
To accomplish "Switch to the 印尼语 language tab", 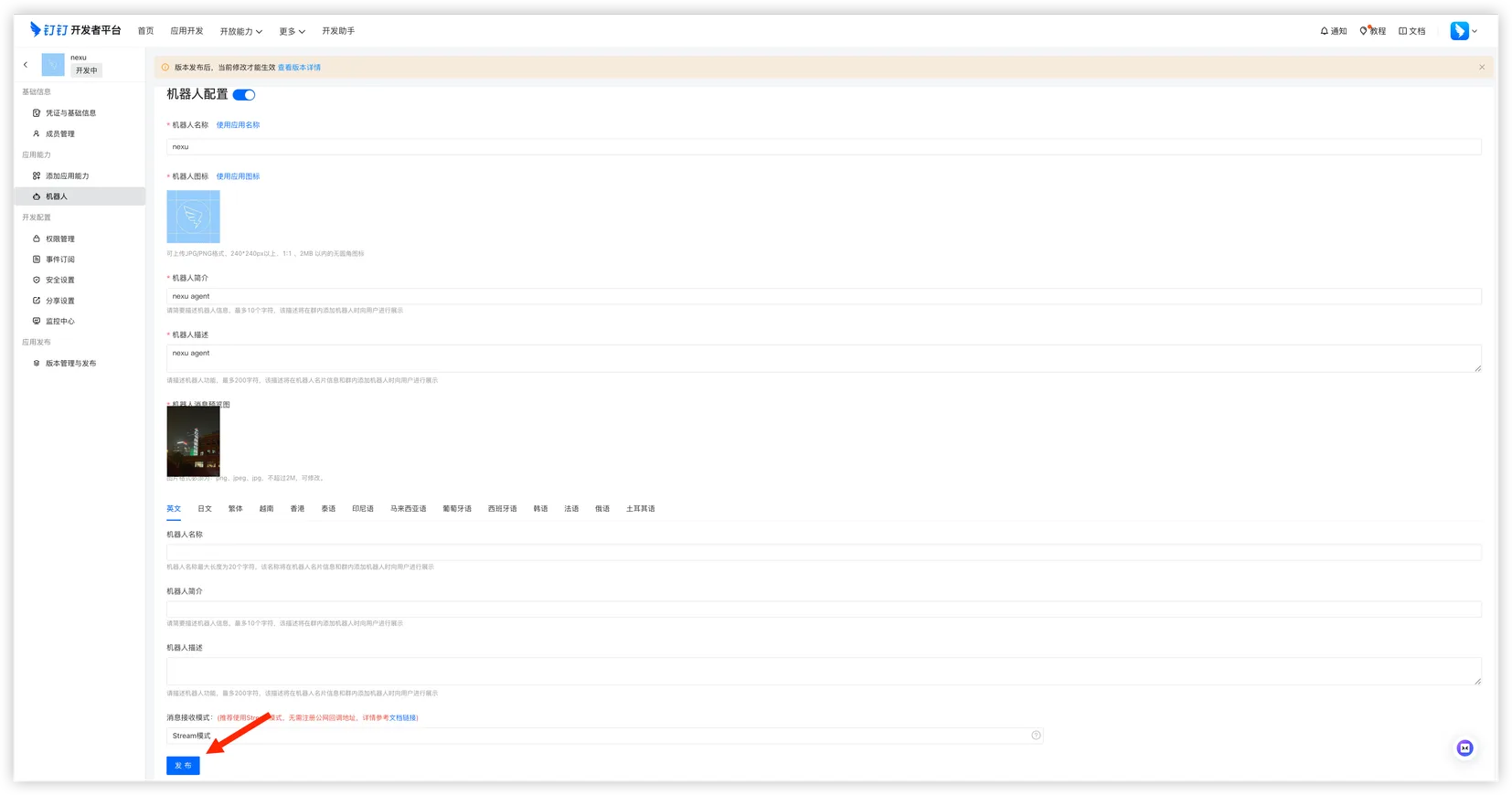I will [363, 509].
